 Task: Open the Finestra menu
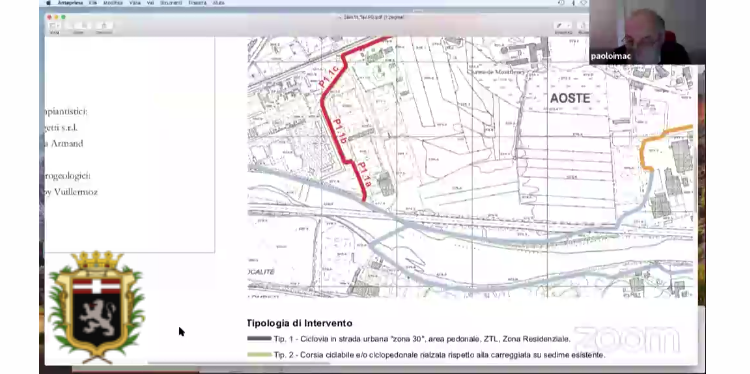tap(197, 3)
